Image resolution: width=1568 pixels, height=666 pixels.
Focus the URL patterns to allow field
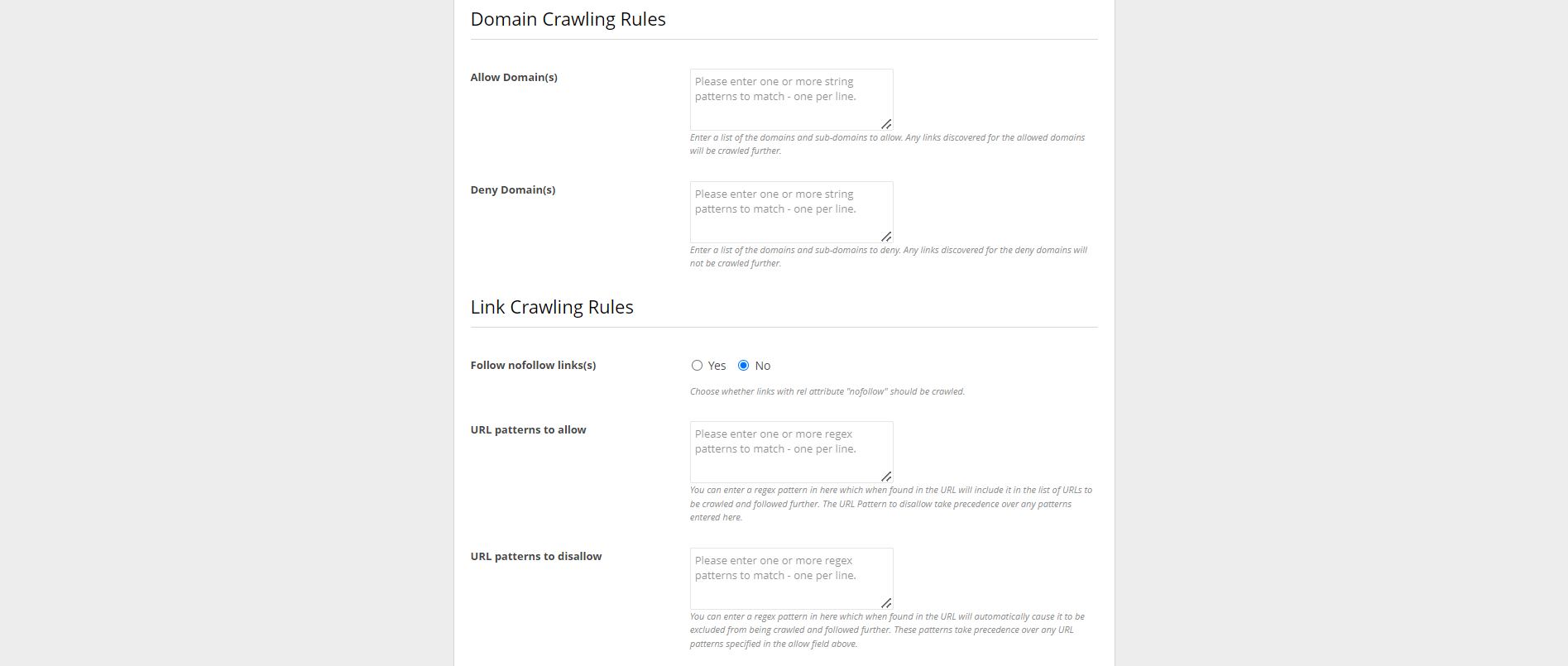pos(791,452)
